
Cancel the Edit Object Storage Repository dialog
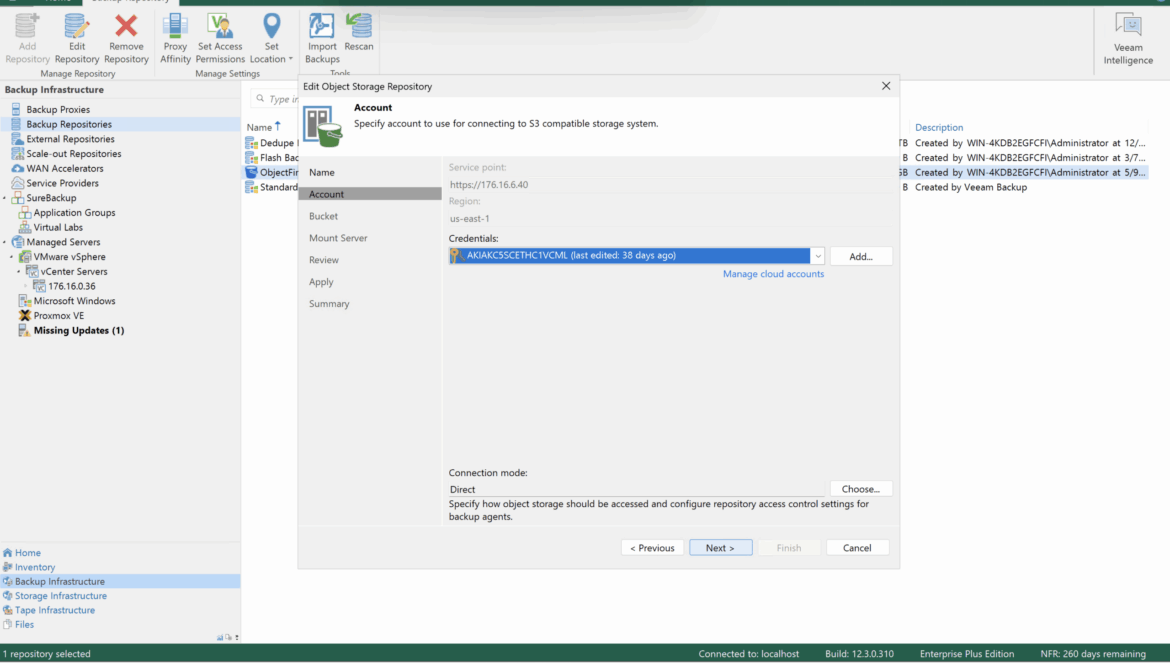[x=857, y=548]
